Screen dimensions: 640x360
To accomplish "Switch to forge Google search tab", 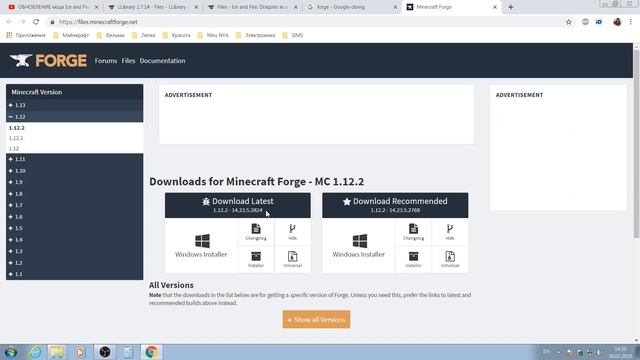I will [x=352, y=7].
